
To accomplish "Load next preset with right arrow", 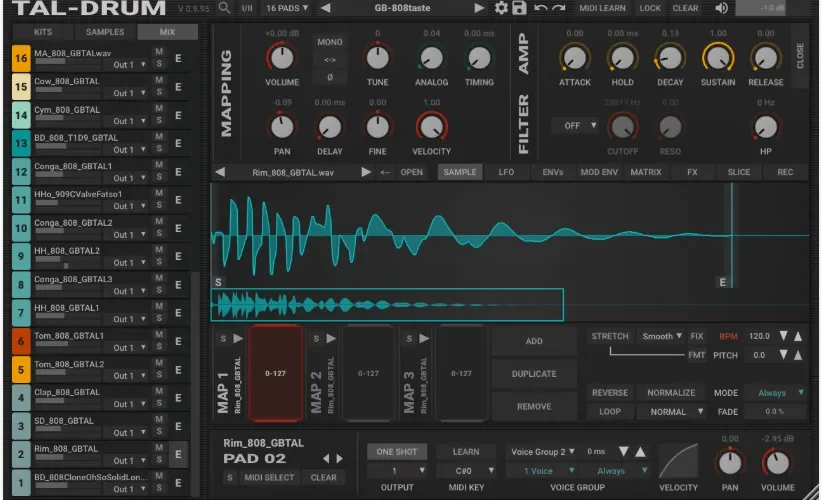I will pyautogui.click(x=479, y=8).
